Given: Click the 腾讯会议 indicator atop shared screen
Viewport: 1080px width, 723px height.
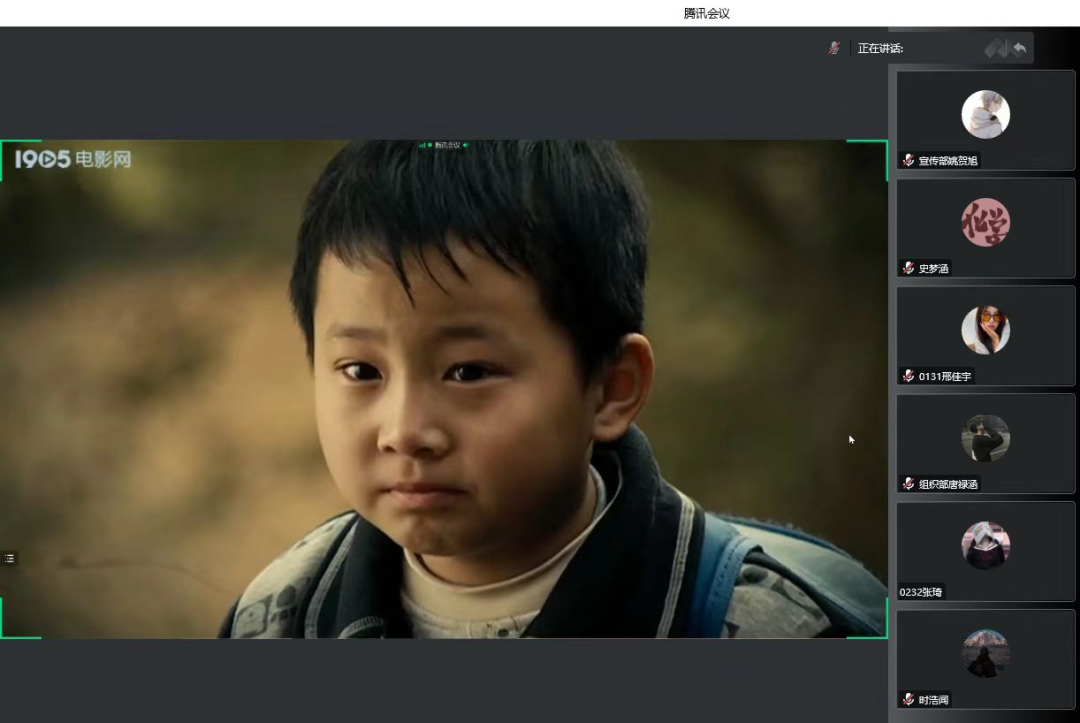Looking at the screenshot, I should pos(445,145).
